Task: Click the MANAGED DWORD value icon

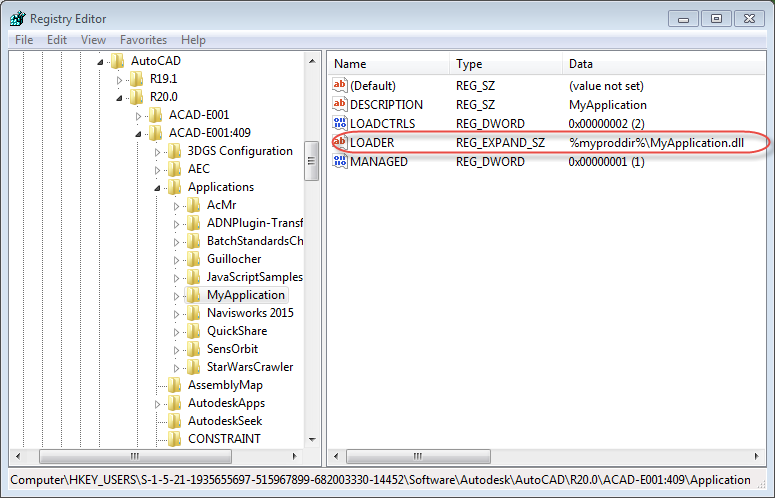Action: pos(339,162)
